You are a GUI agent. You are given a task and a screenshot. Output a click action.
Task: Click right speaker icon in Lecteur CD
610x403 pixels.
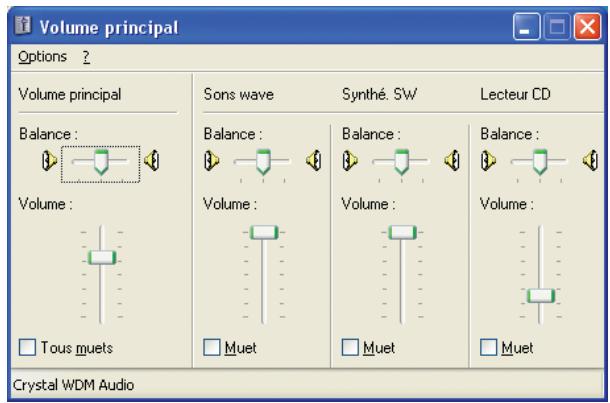(x=593, y=159)
